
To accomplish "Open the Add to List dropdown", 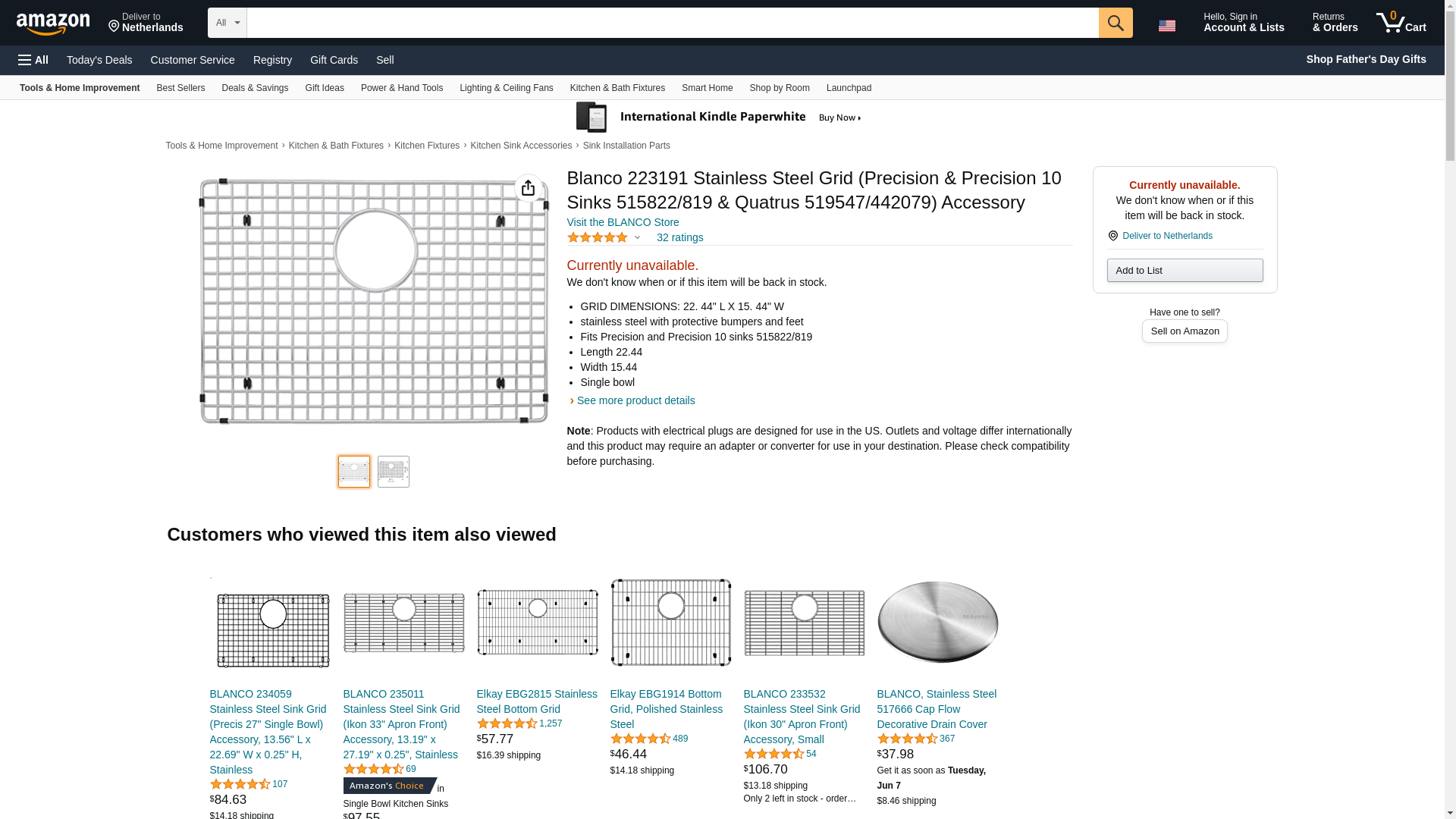I will (1185, 271).
